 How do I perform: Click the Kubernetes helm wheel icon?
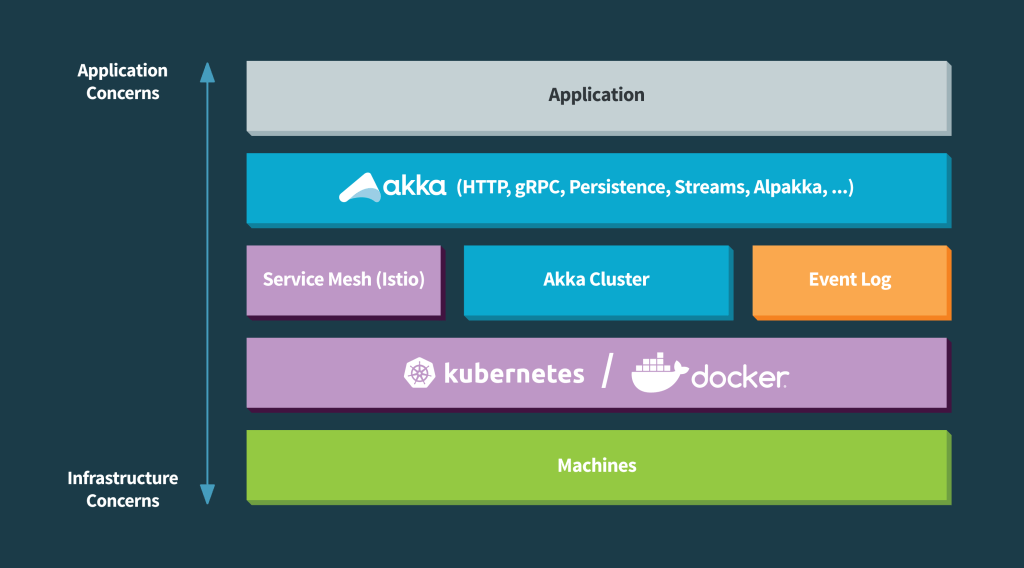(x=419, y=374)
